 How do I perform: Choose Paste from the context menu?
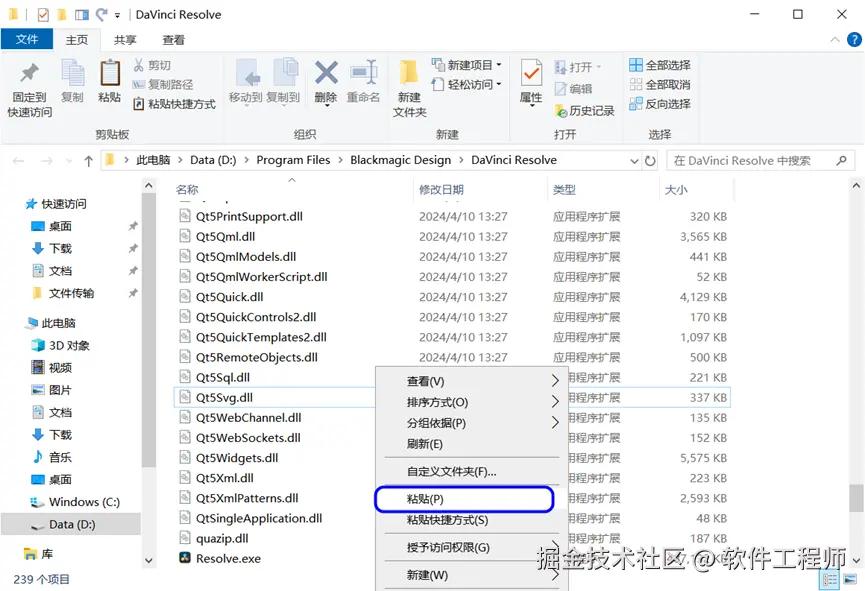point(464,499)
